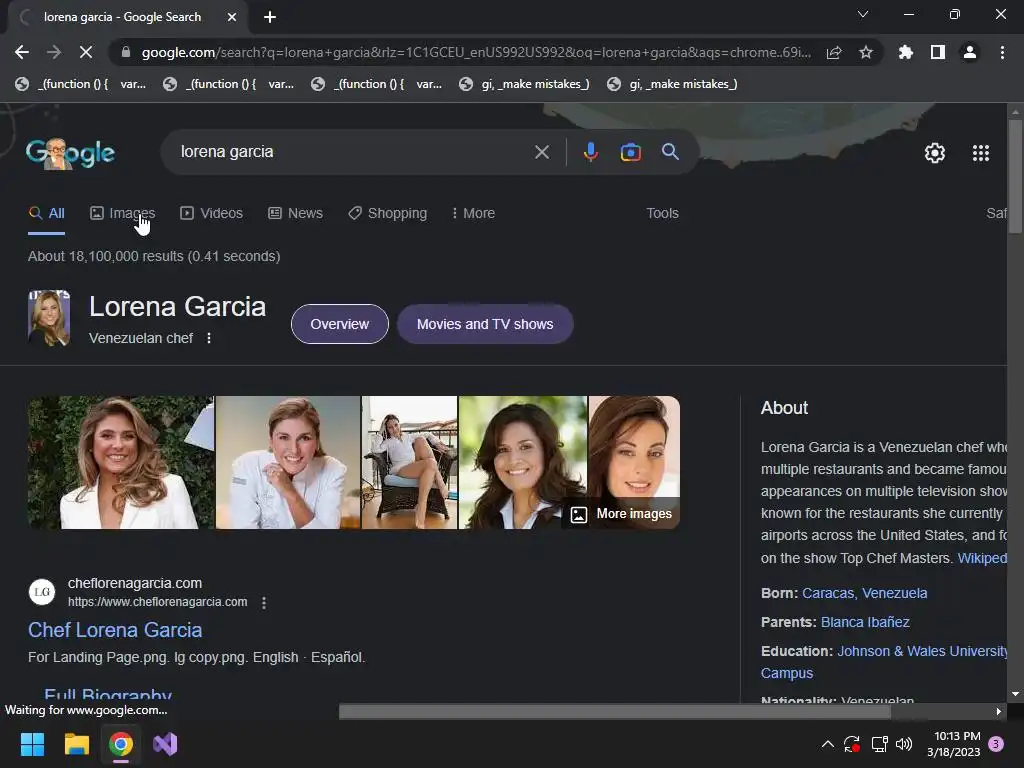Open the Google apps grid
Screen dimensions: 1024x768
pos(981,153)
